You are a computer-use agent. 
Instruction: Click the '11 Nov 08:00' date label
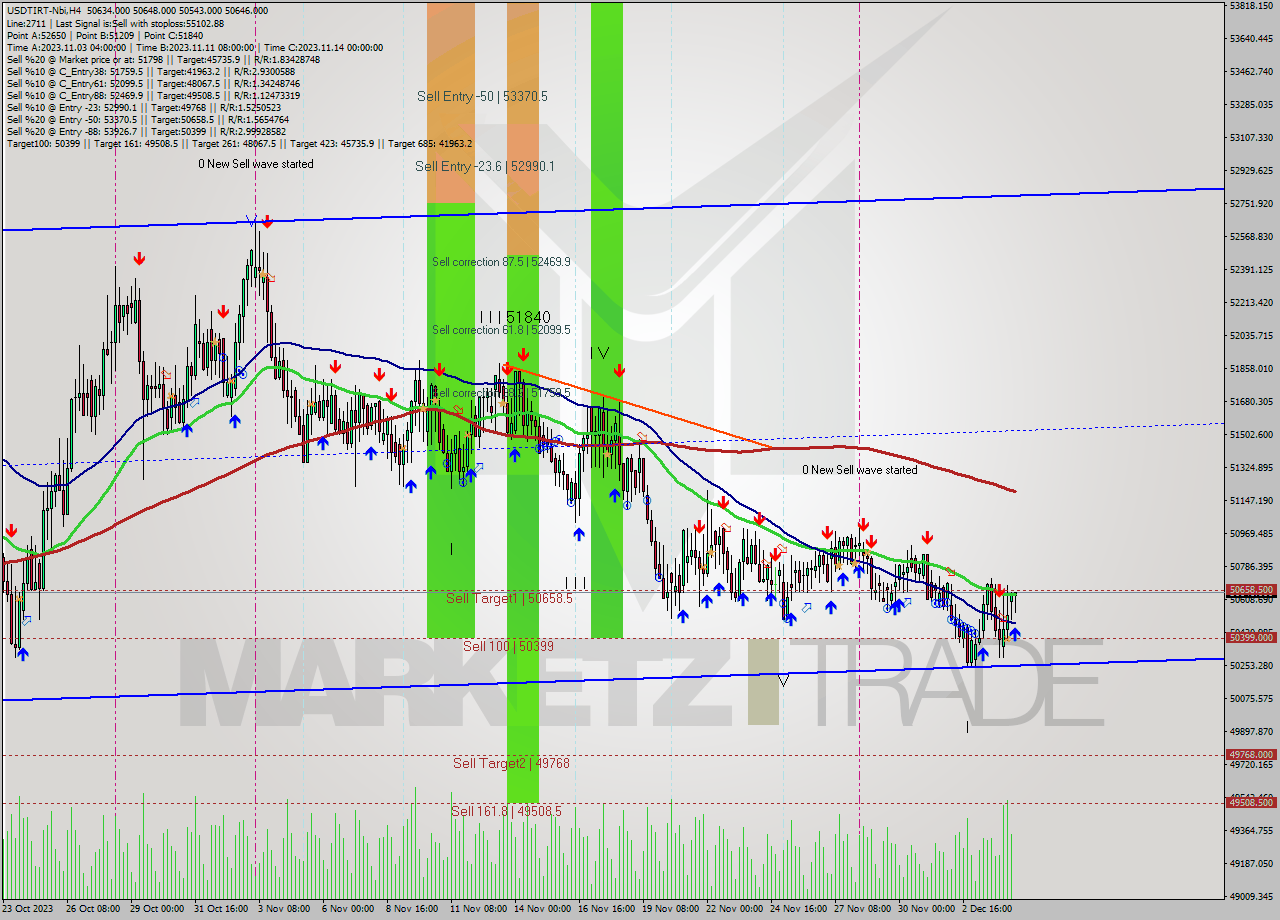pos(477,909)
